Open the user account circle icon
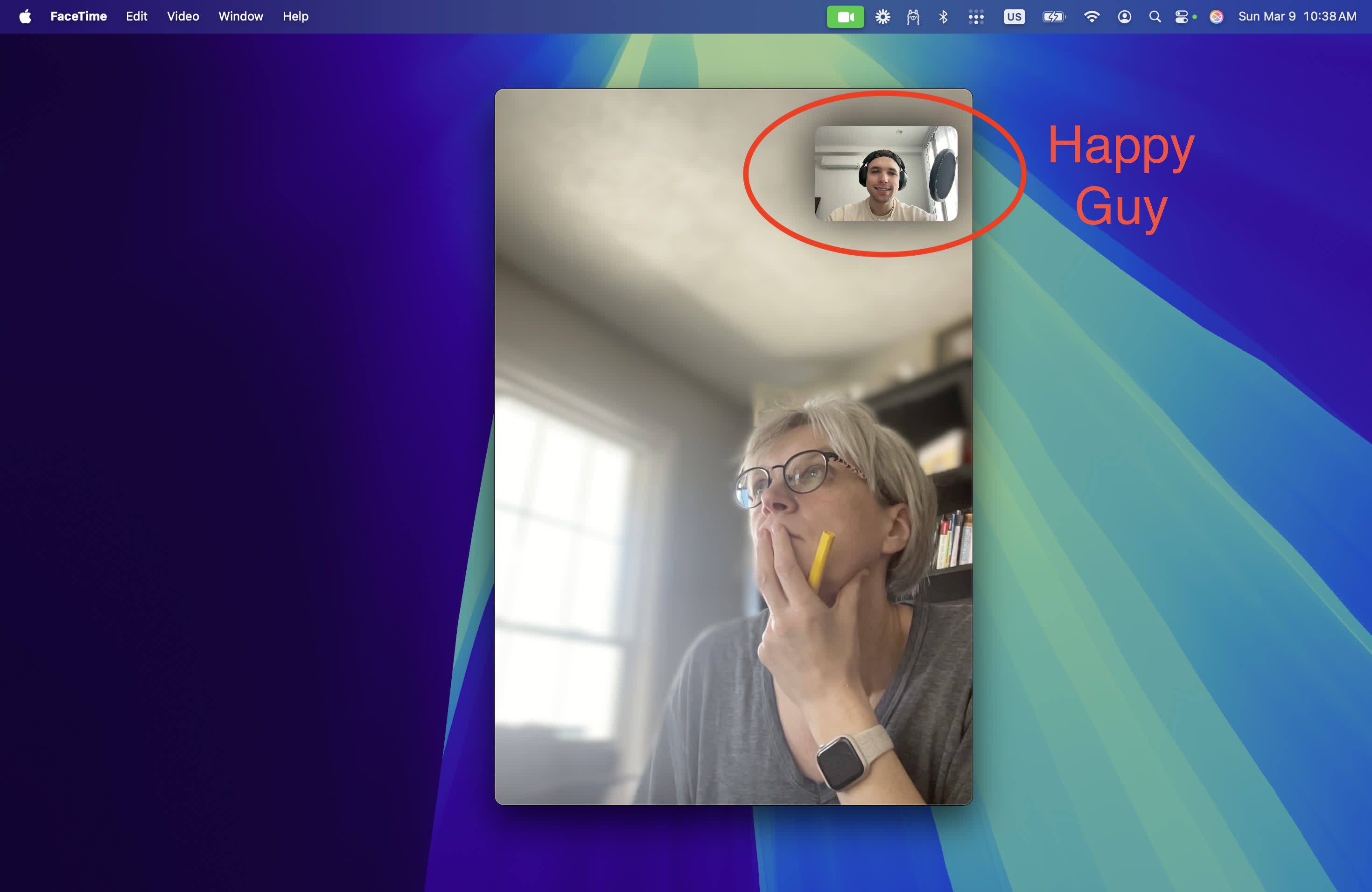The image size is (1372, 892). point(1124,17)
